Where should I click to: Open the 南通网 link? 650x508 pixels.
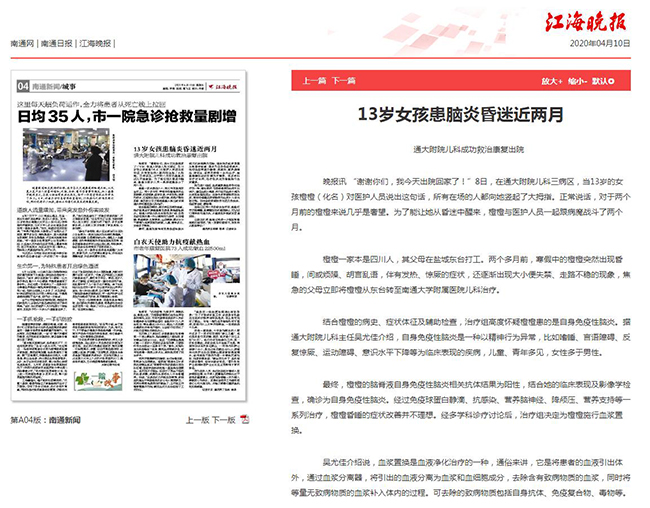22,45
